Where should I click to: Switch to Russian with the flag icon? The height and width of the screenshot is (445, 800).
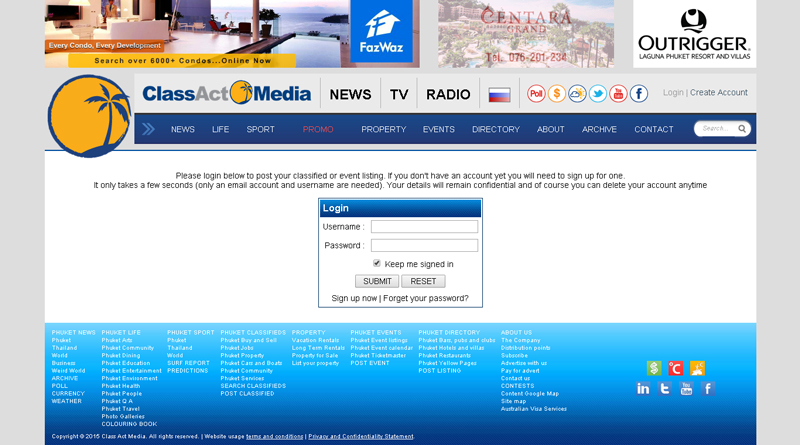(x=499, y=95)
